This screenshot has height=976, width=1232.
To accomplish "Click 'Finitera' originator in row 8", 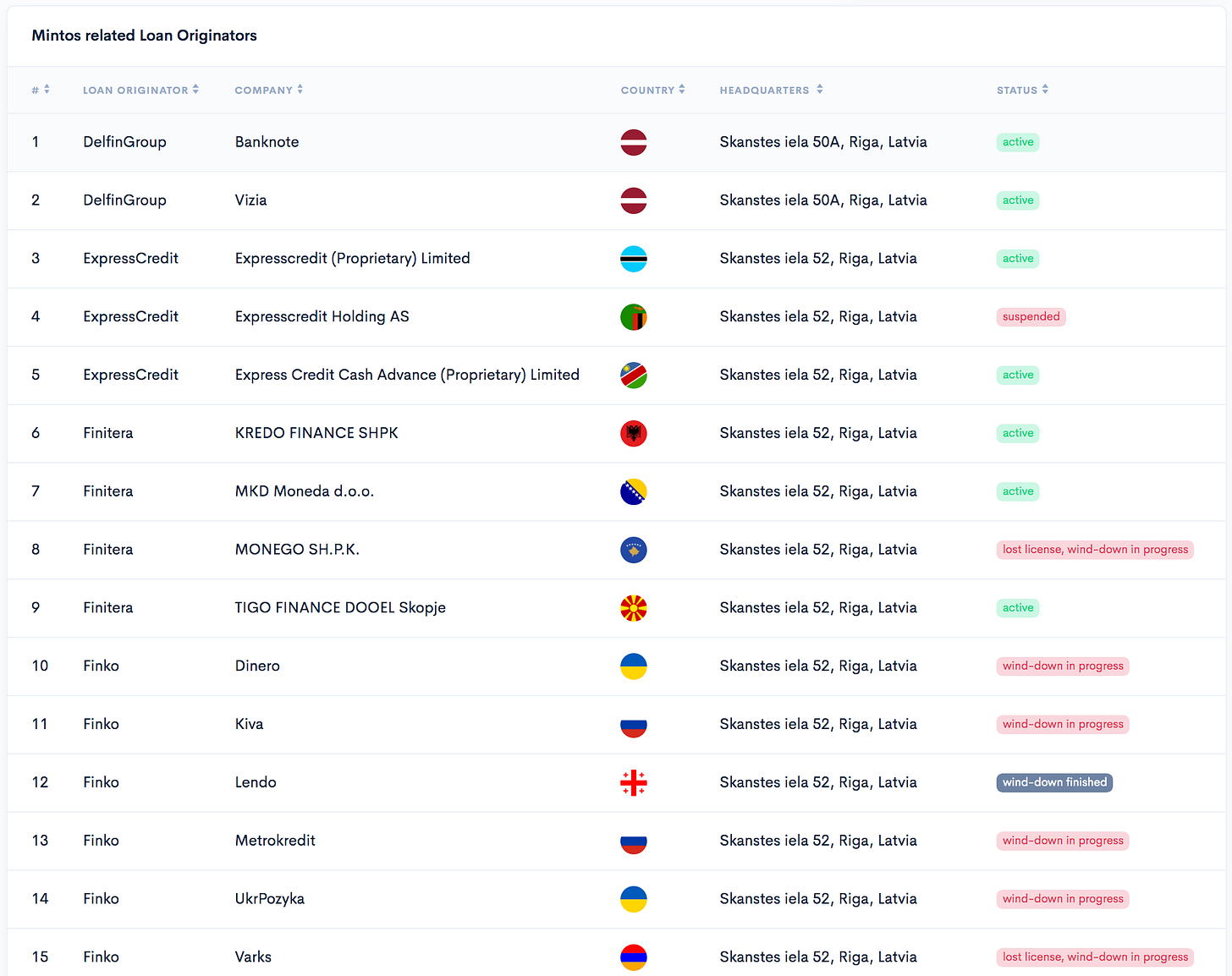I will click(x=107, y=550).
